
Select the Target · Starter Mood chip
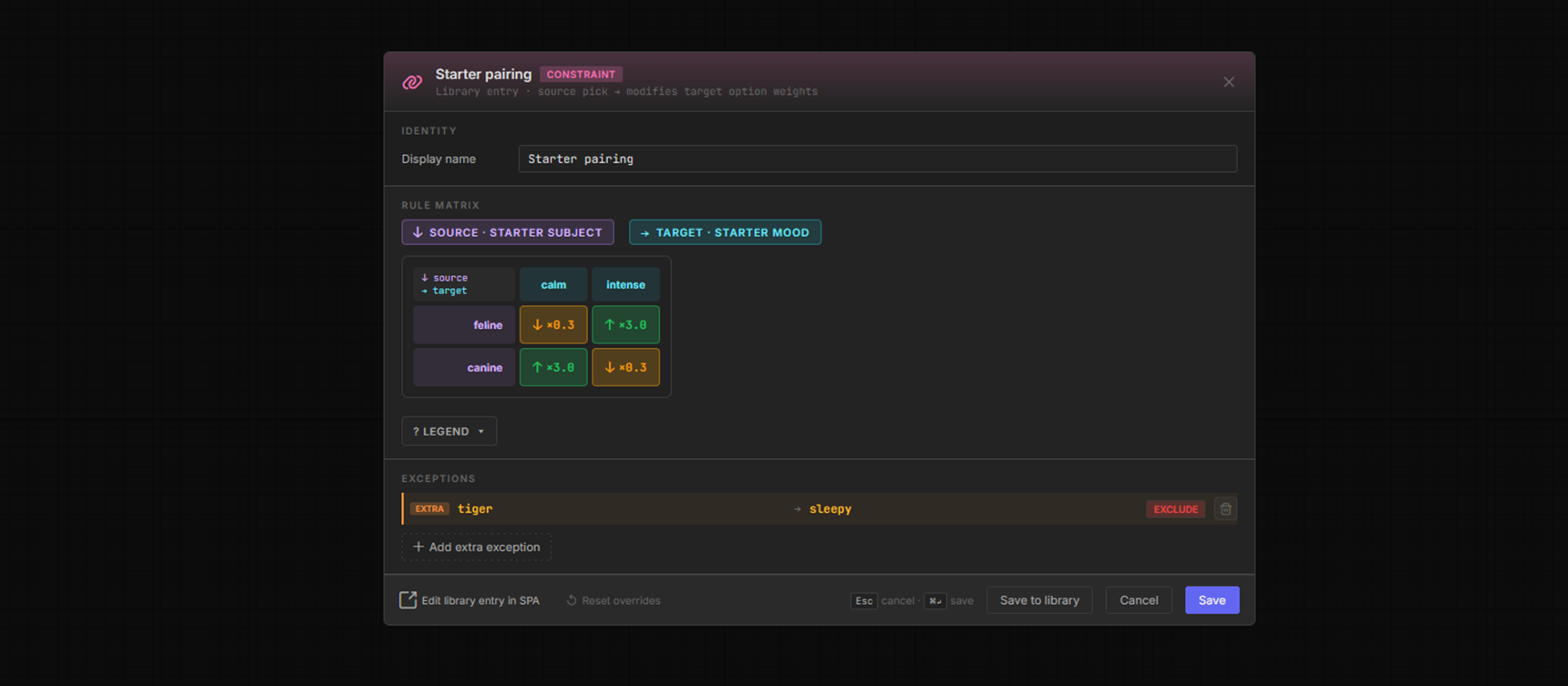(x=725, y=232)
